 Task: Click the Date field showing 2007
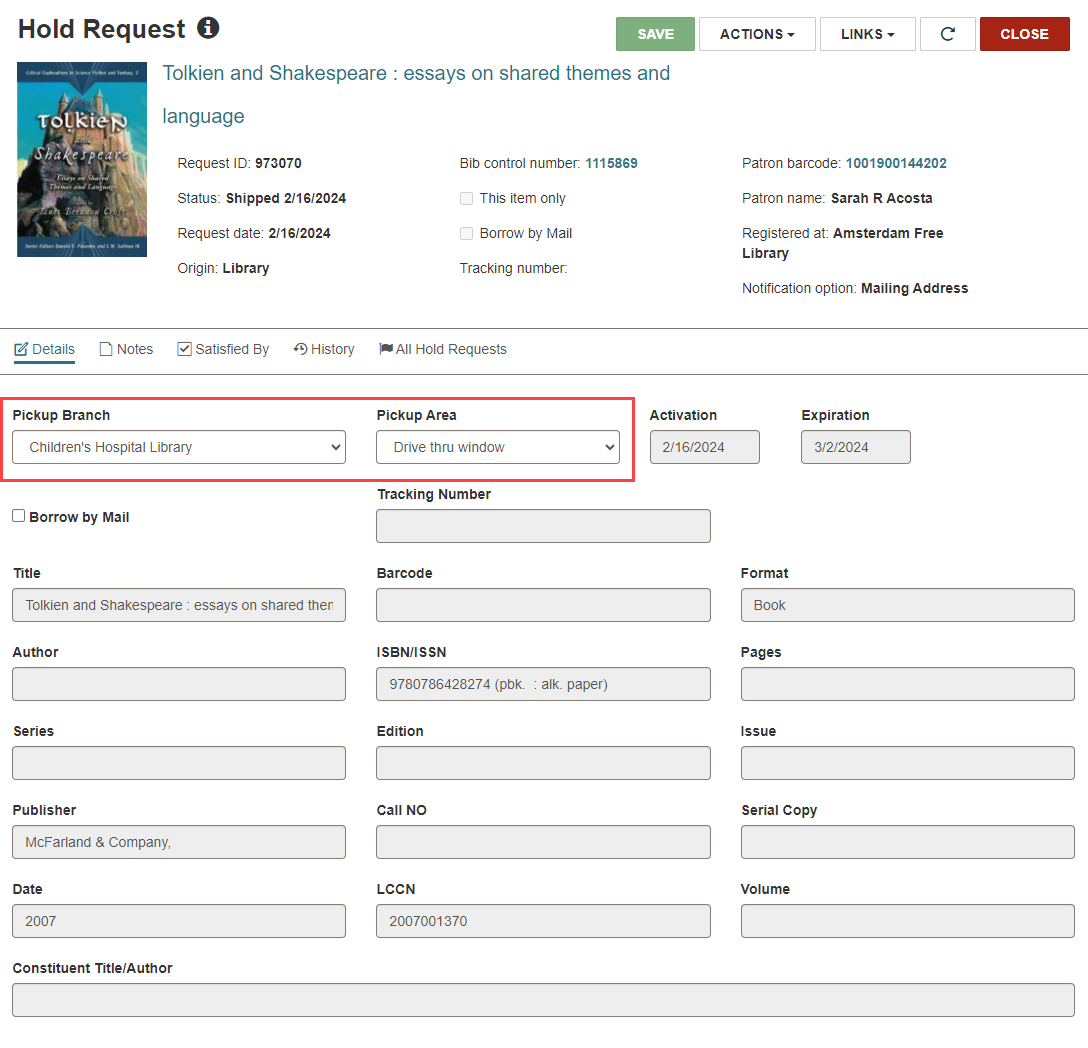pyautogui.click(x=179, y=921)
